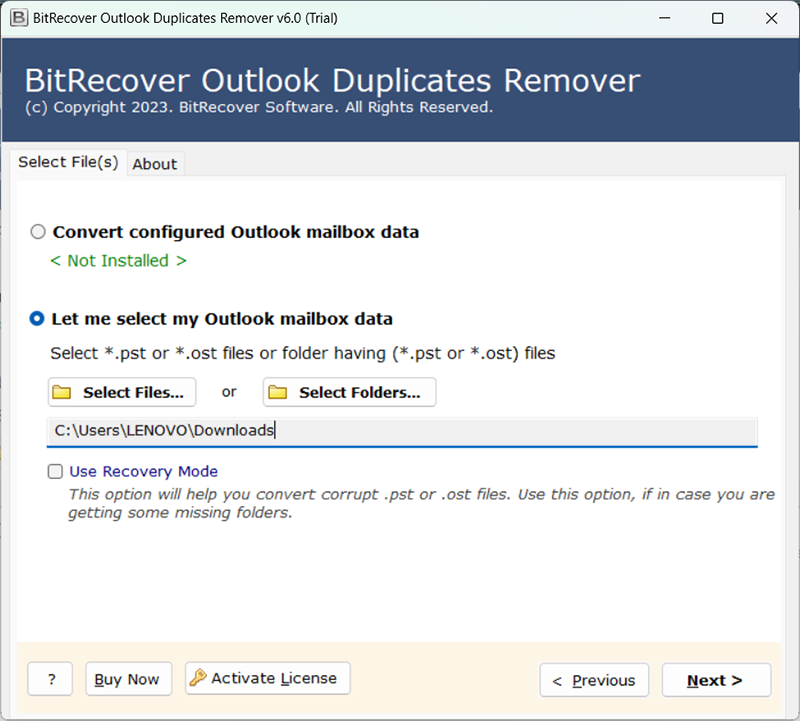Image resolution: width=800 pixels, height=721 pixels.
Task: Click the folder icon on Select Files button
Action: [x=62, y=392]
